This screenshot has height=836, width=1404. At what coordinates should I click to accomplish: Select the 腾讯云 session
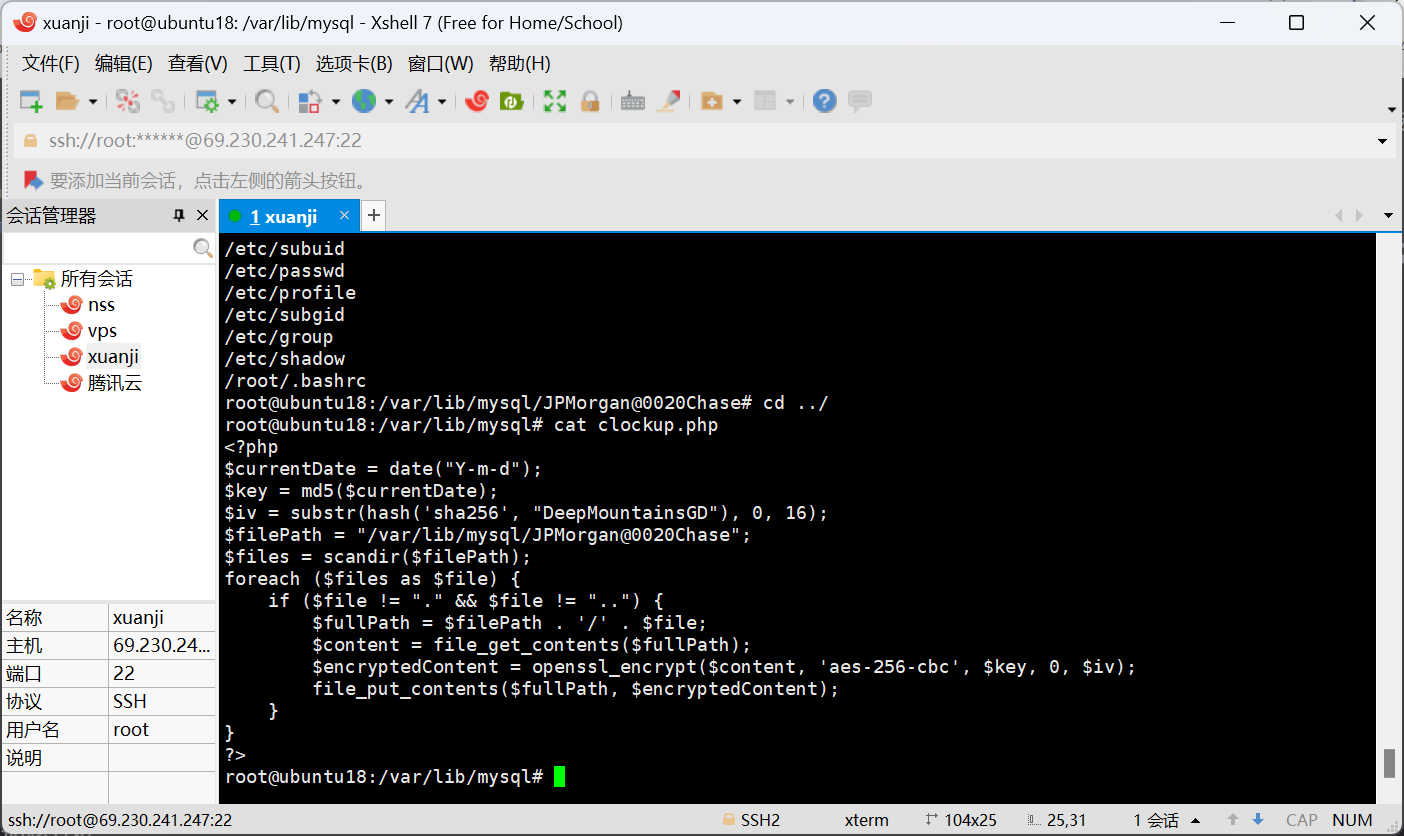[x=115, y=383]
